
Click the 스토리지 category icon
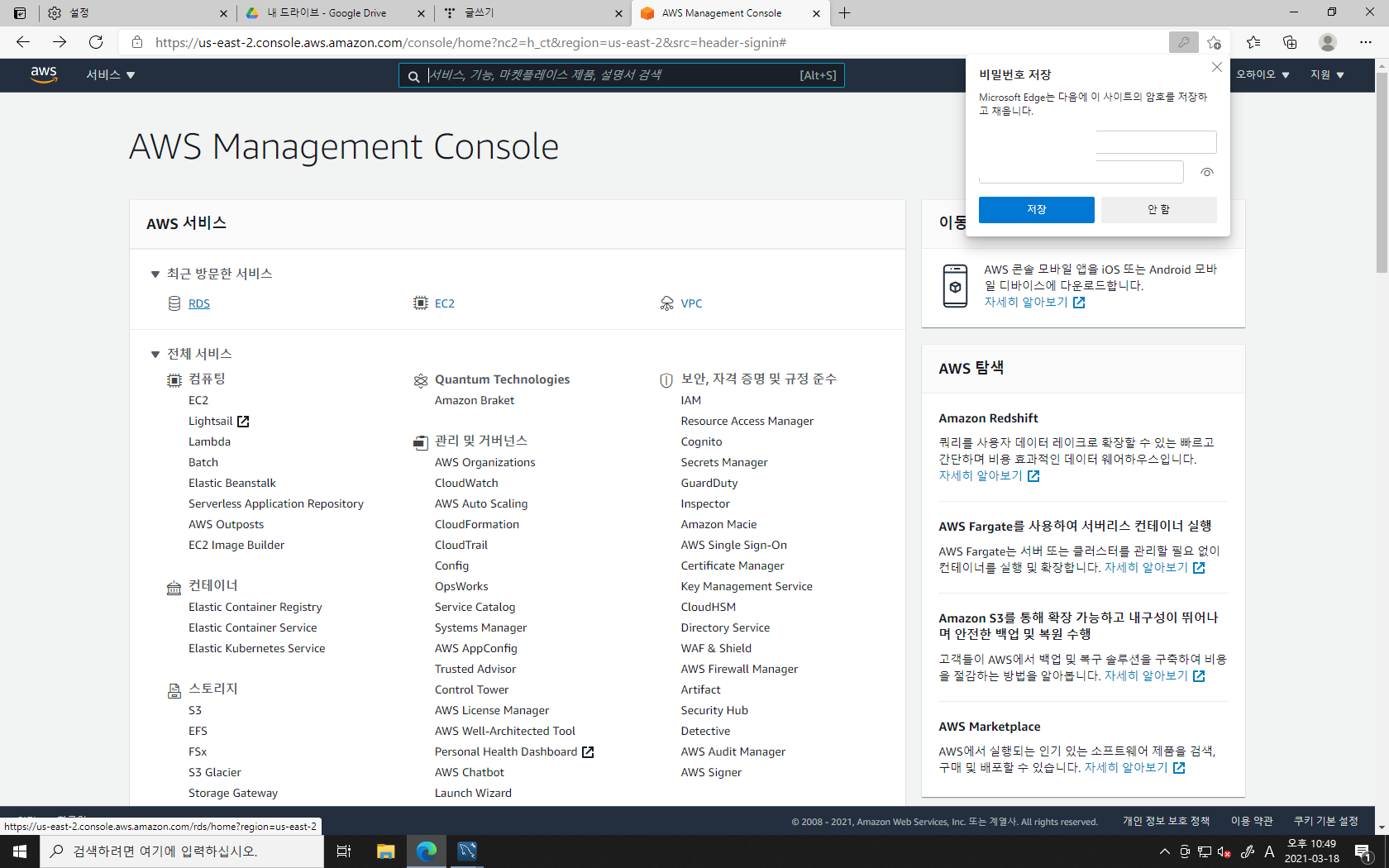tap(174, 691)
